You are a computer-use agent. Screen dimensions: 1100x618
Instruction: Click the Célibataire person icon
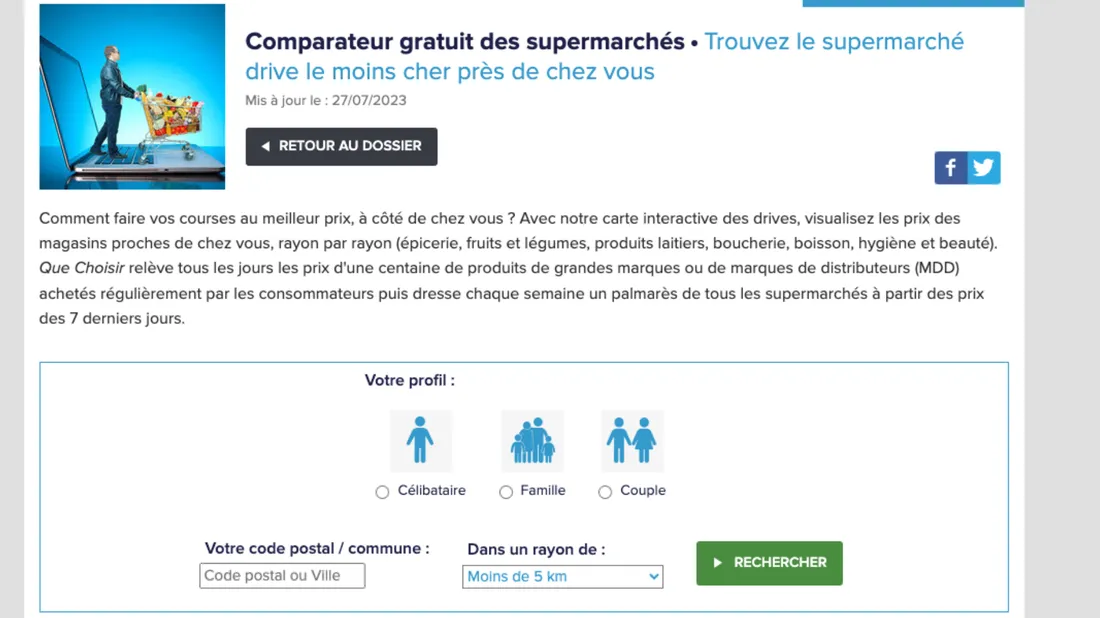(x=421, y=438)
